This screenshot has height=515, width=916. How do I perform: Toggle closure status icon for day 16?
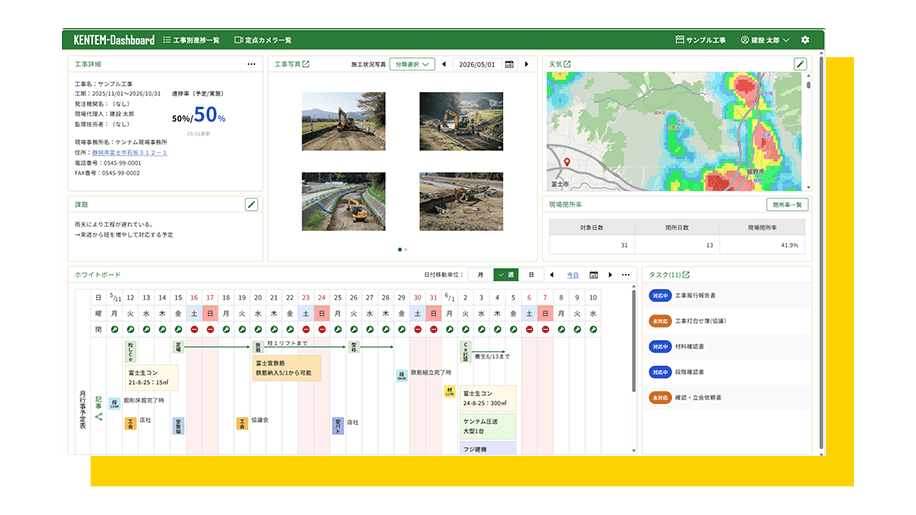click(194, 329)
